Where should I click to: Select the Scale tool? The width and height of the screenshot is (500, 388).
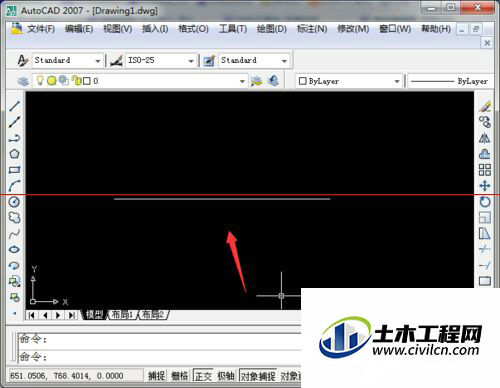point(485,218)
